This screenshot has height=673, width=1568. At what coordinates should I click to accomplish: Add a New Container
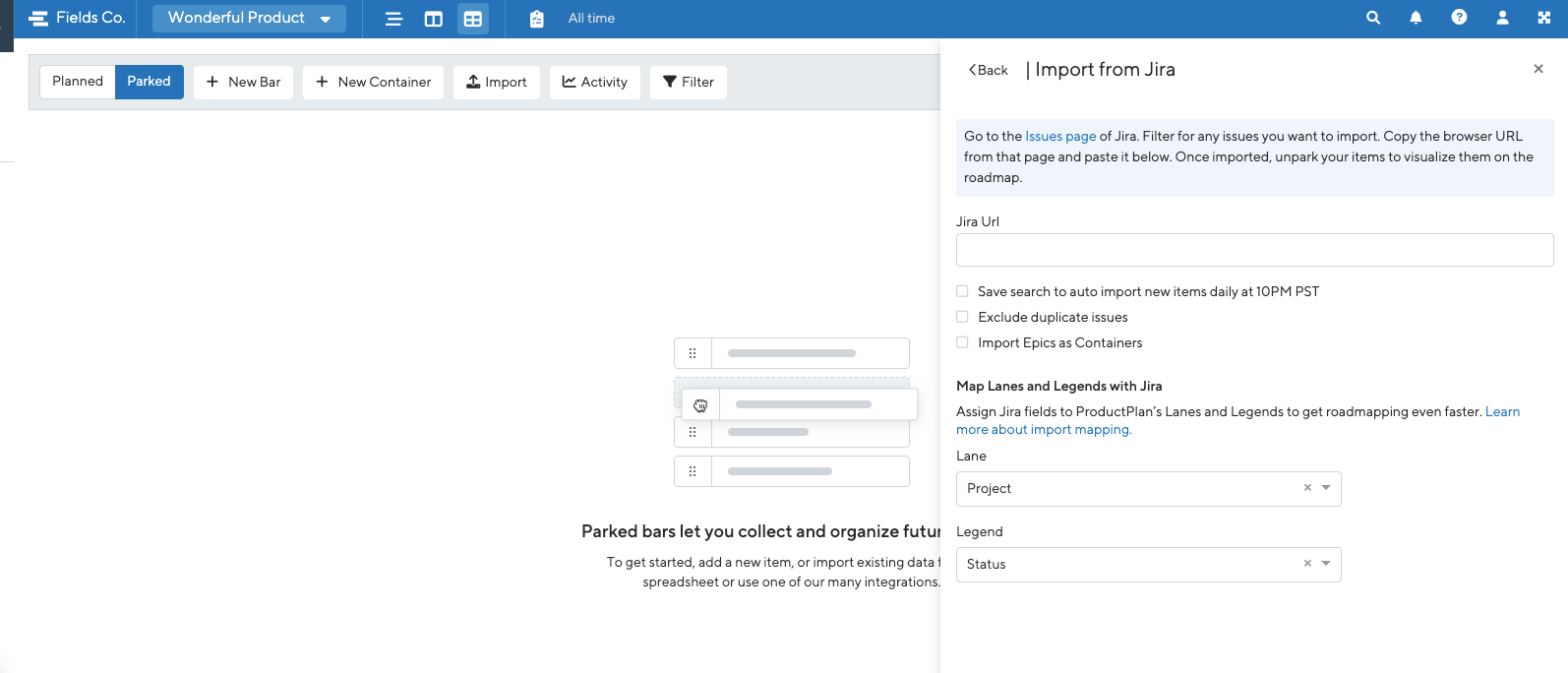pyautogui.click(x=373, y=83)
